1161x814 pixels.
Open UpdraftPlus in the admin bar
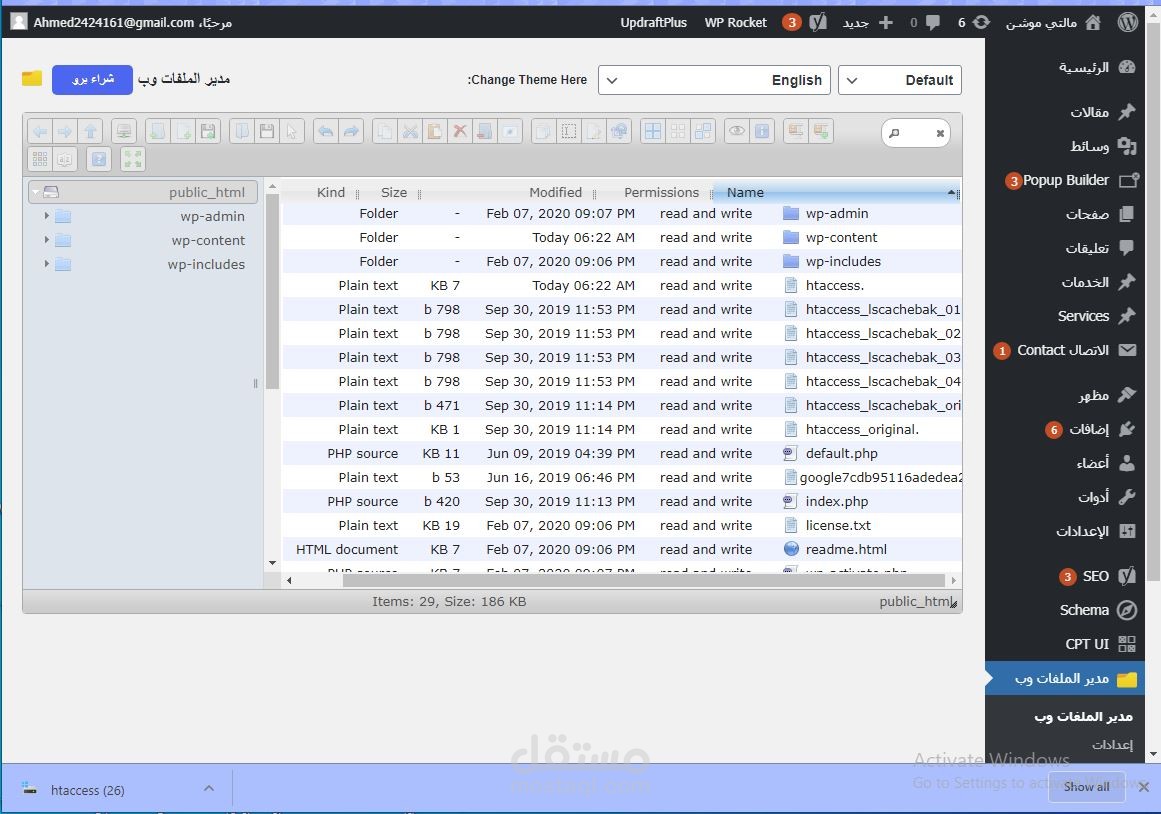[653, 22]
